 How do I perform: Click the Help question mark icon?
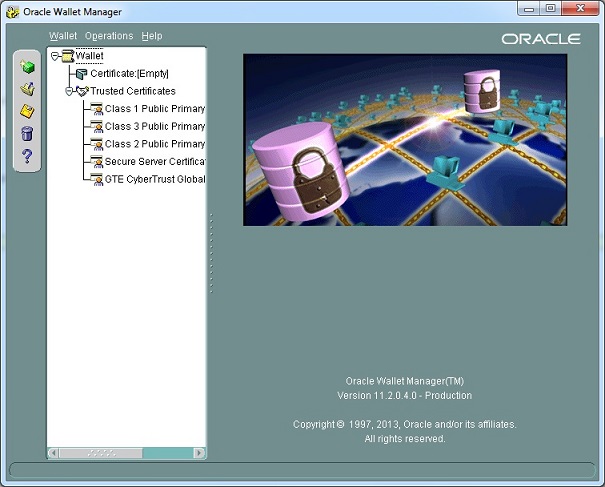pyautogui.click(x=27, y=156)
